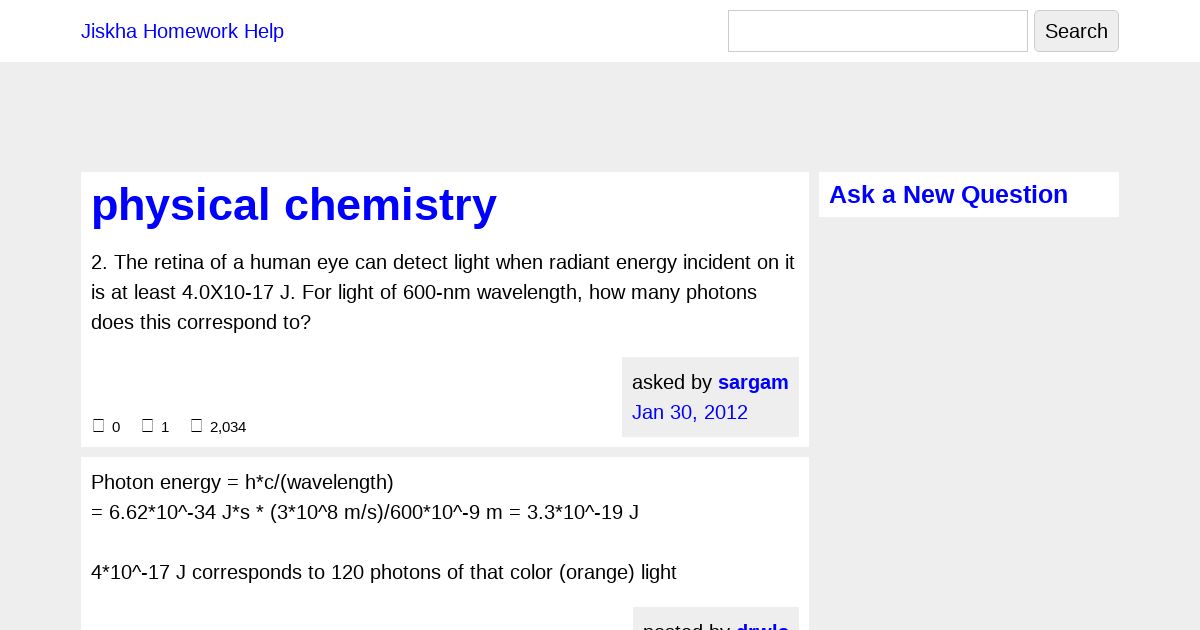
Task: Click the icon box beside count 1
Action: [147, 426]
